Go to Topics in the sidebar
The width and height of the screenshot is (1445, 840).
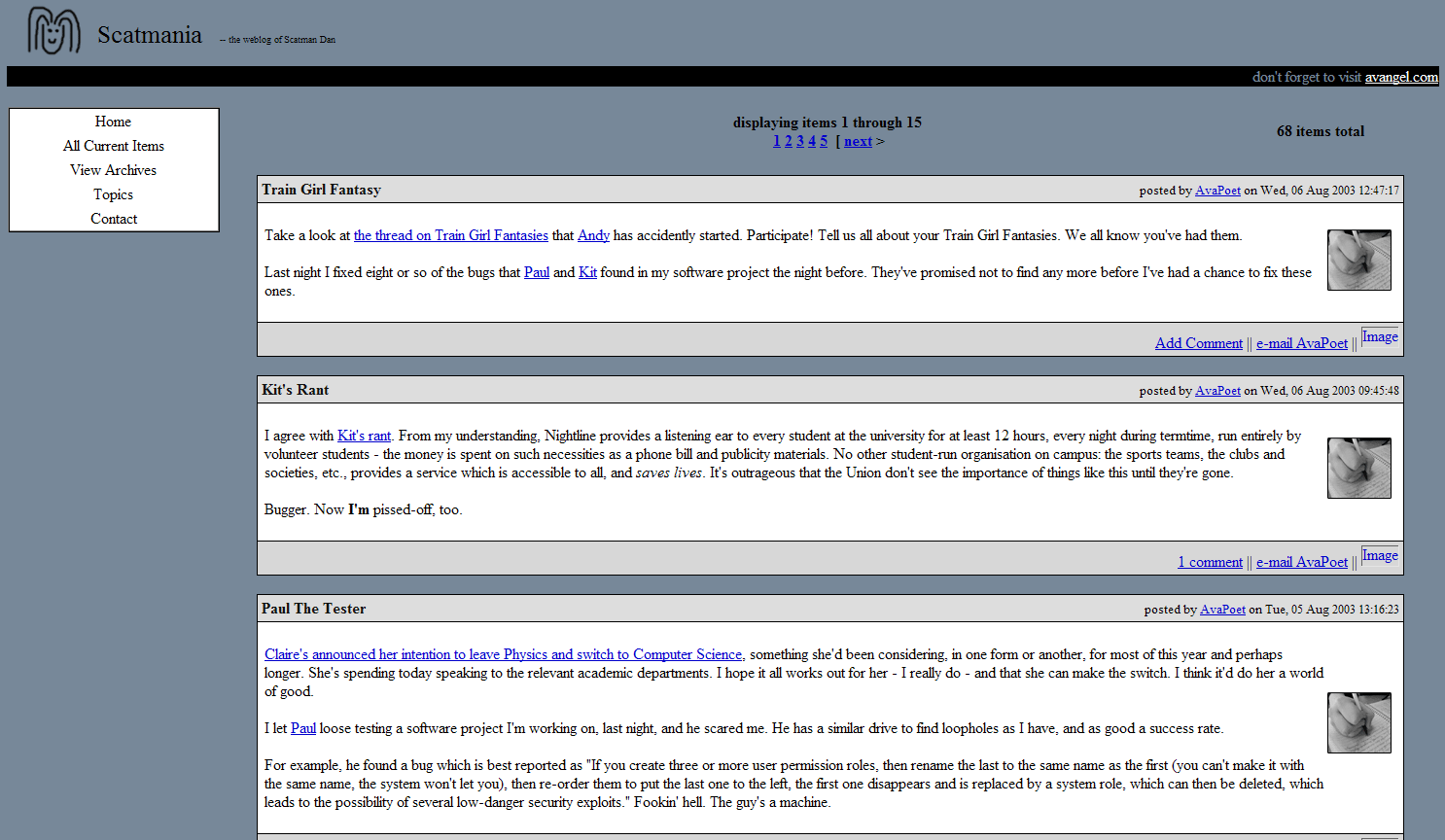[x=113, y=194]
